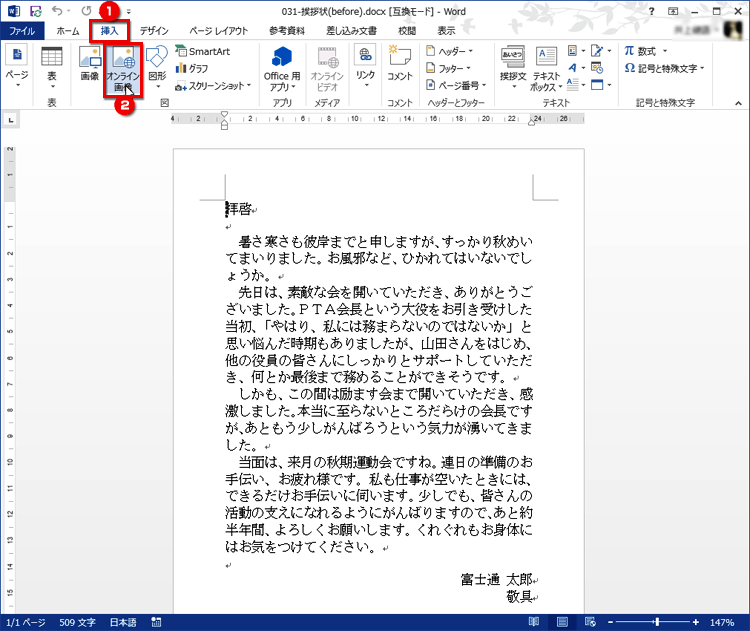Image resolution: width=750 pixels, height=631 pixels.
Task: Insert a コメント comment
Action: pyautogui.click(x=400, y=63)
